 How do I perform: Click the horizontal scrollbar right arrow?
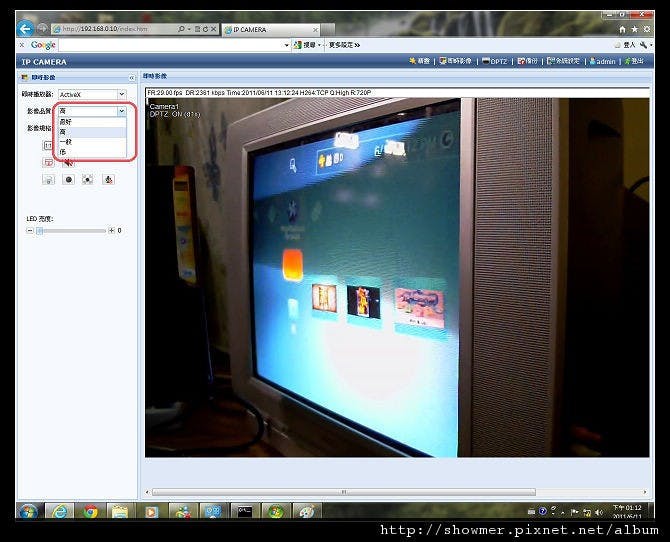[645, 492]
